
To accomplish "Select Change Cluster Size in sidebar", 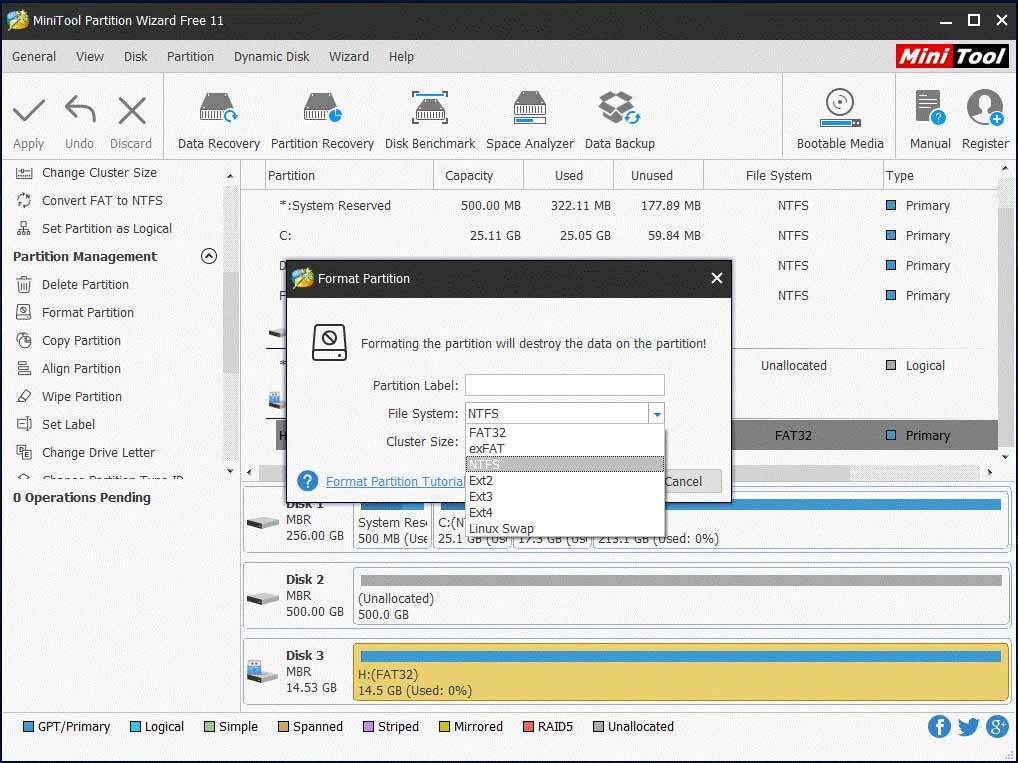I will (99, 173).
